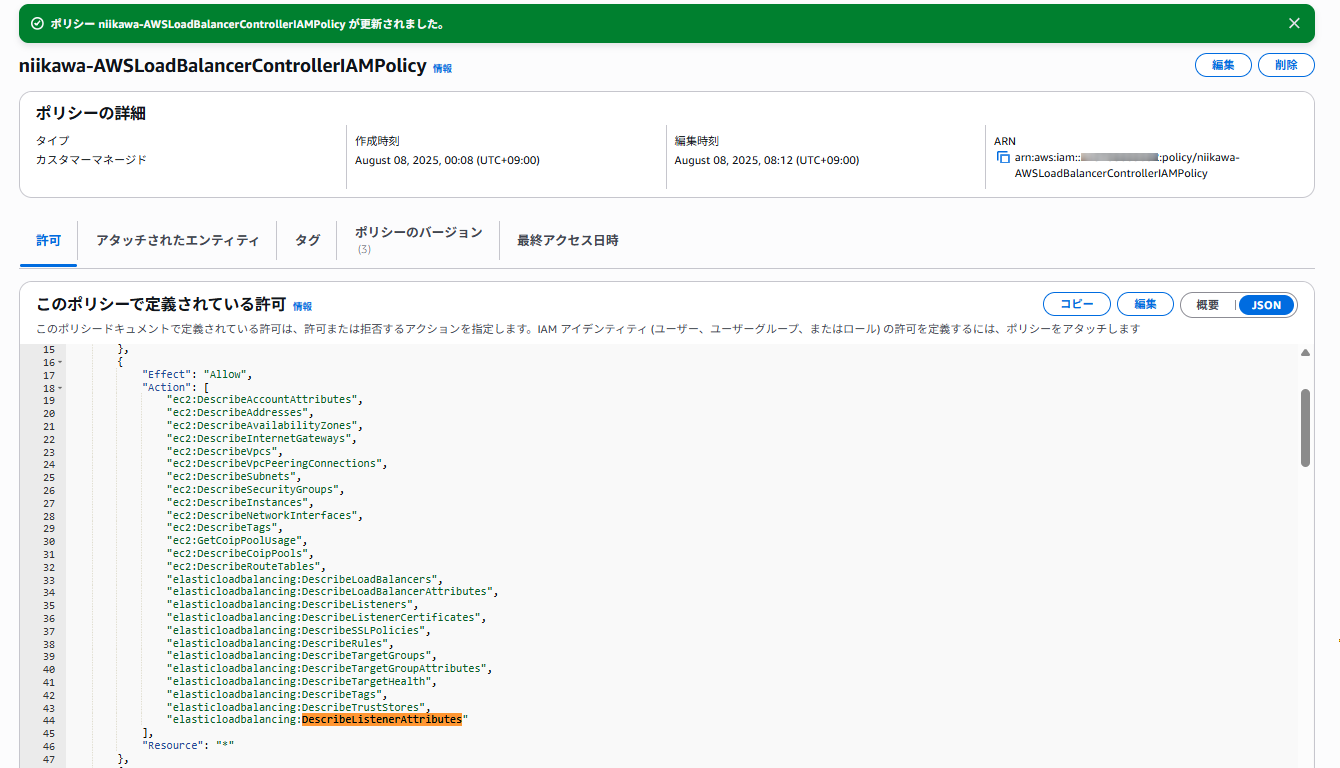Click 情報 link beside このポリシーで定義されている許可
Viewport: 1340px width, 768px height.
[x=302, y=306]
